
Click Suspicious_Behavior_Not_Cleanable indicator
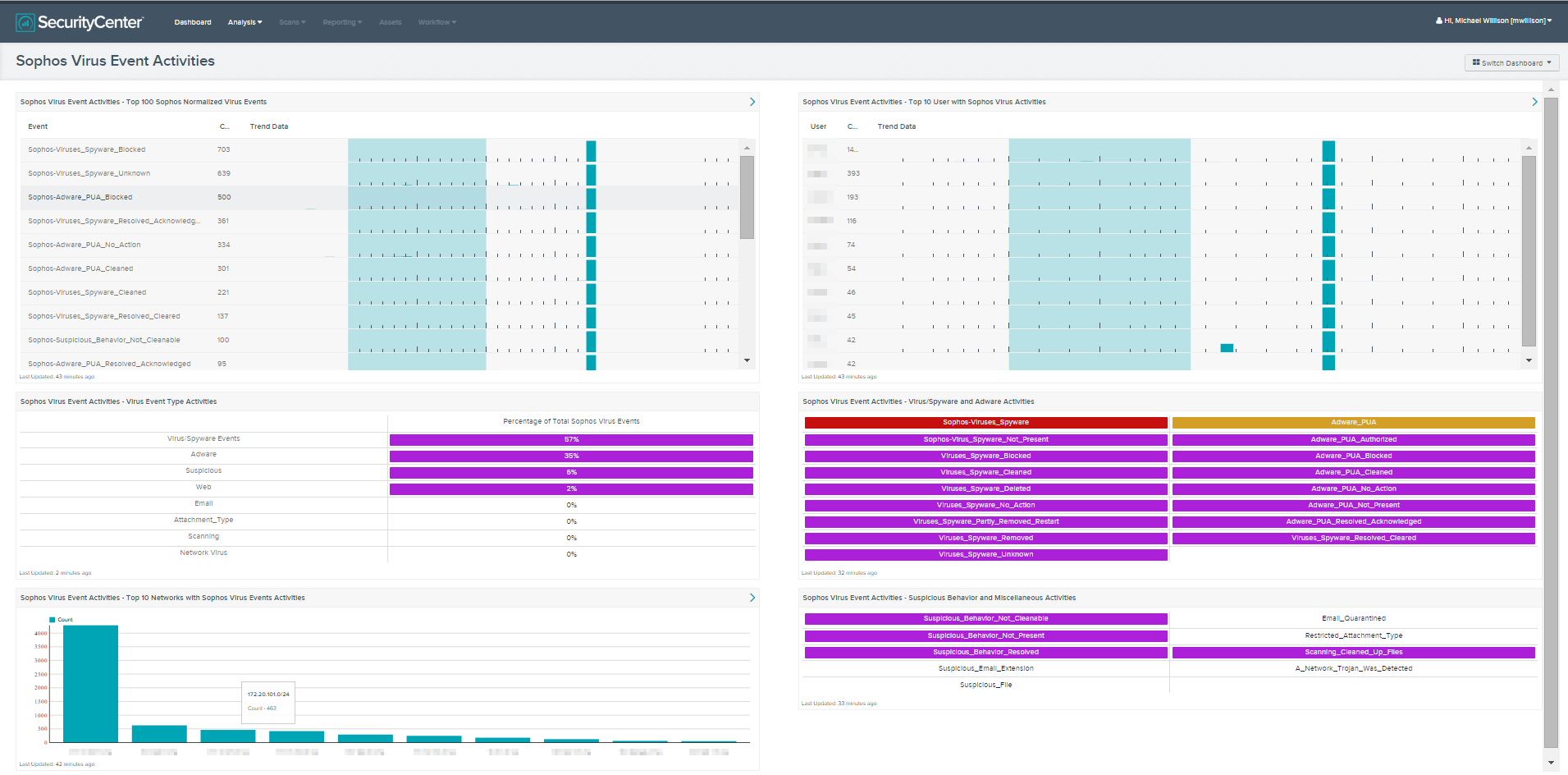click(985, 619)
